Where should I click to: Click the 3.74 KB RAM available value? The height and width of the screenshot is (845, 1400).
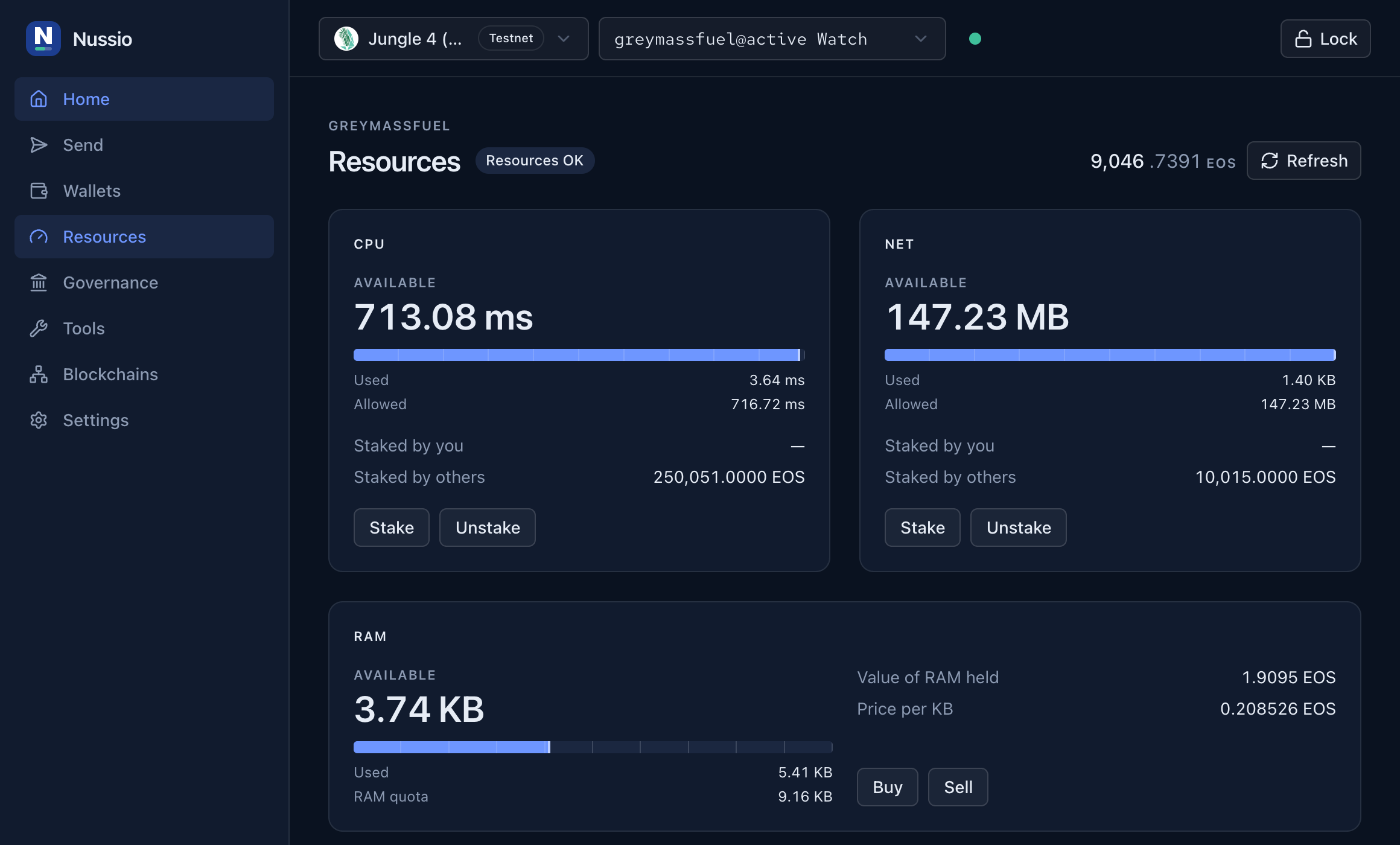click(419, 709)
